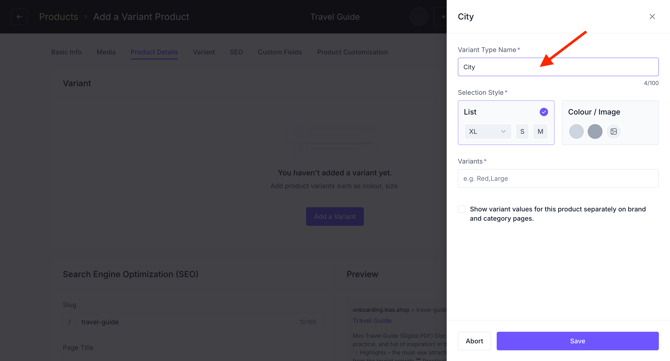The height and width of the screenshot is (361, 670).
Task: Click the S size sample chip
Action: 522,132
